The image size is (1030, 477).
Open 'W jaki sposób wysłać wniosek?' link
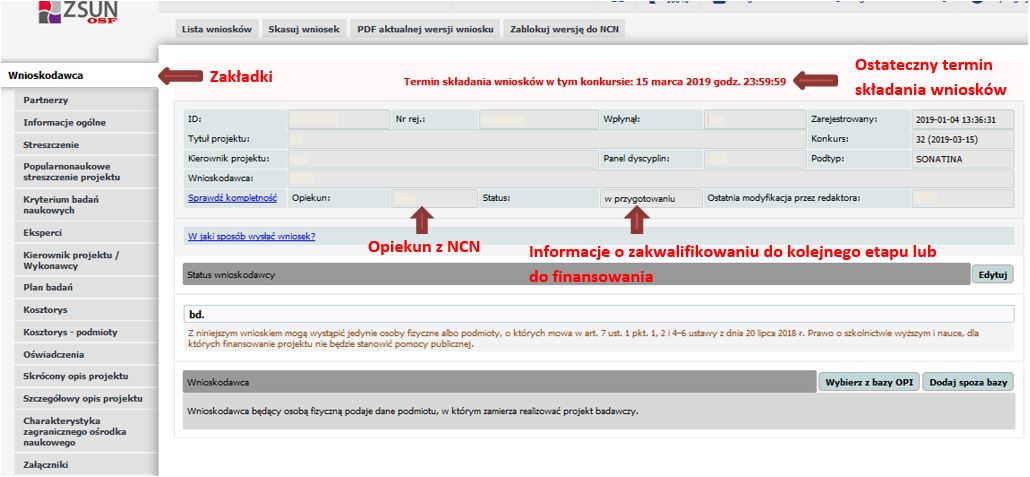[251, 236]
